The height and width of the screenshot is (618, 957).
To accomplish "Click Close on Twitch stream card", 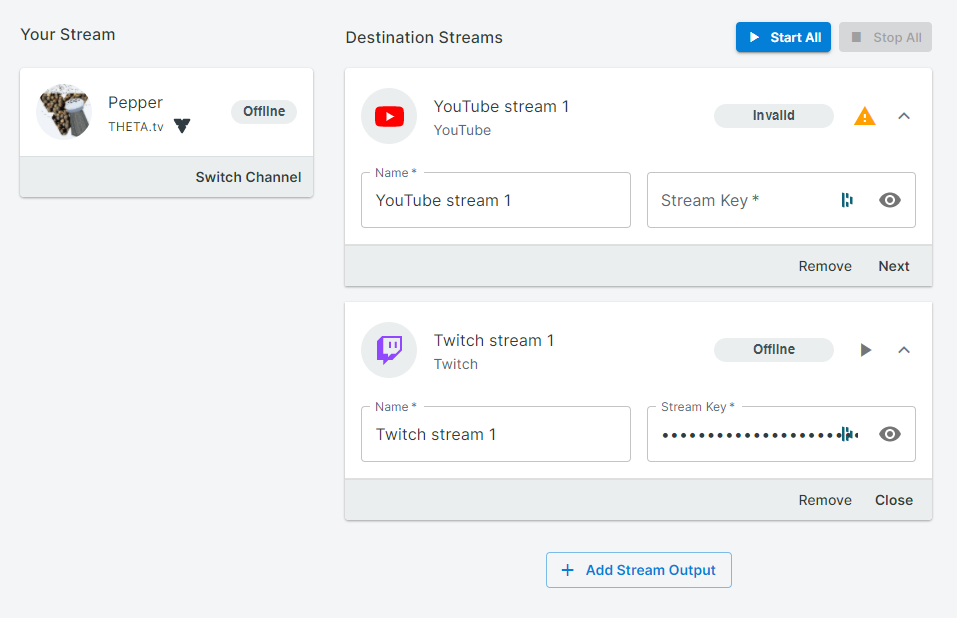I will (x=894, y=500).
